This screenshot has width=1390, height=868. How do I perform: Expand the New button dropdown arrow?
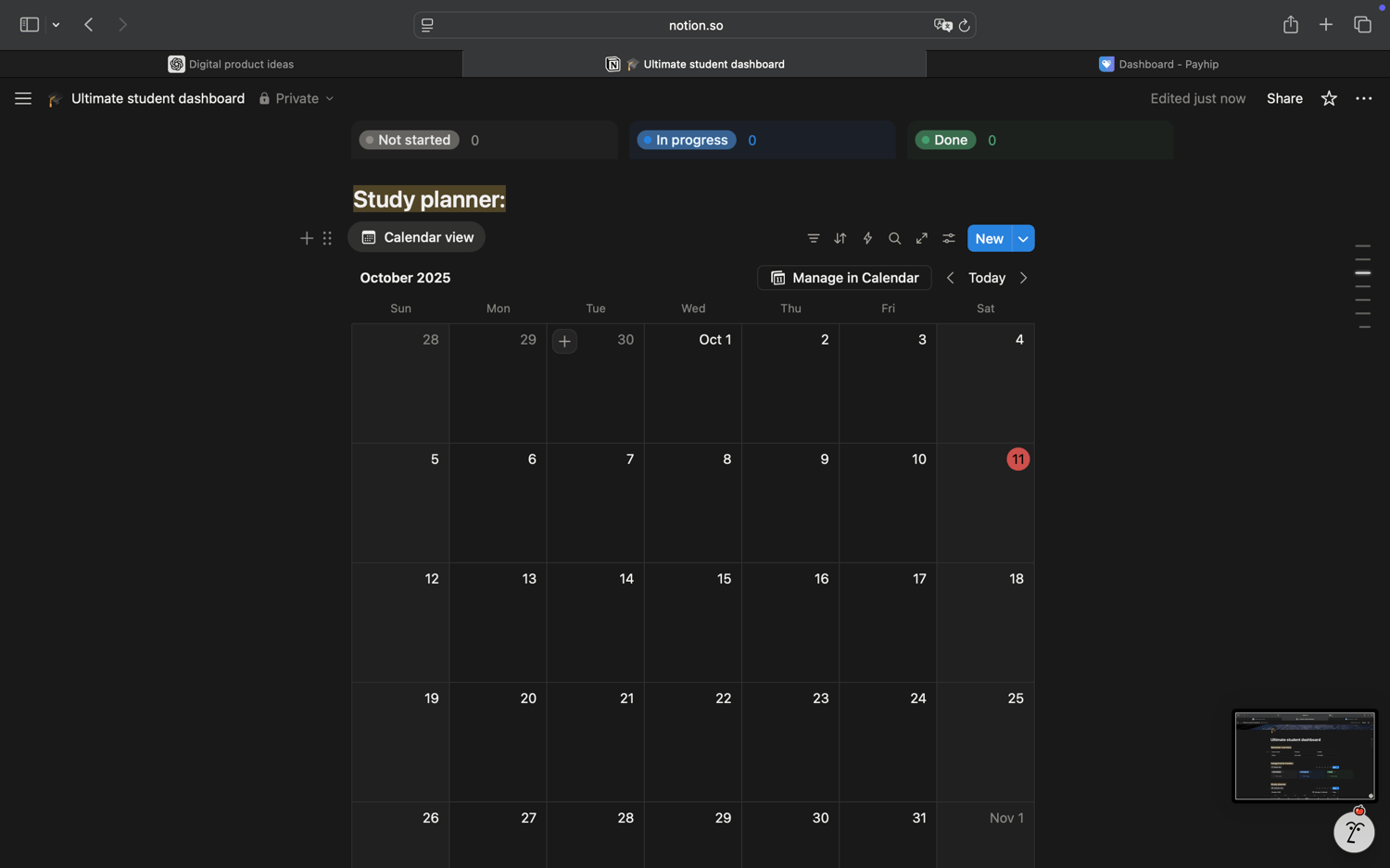pos(1023,238)
